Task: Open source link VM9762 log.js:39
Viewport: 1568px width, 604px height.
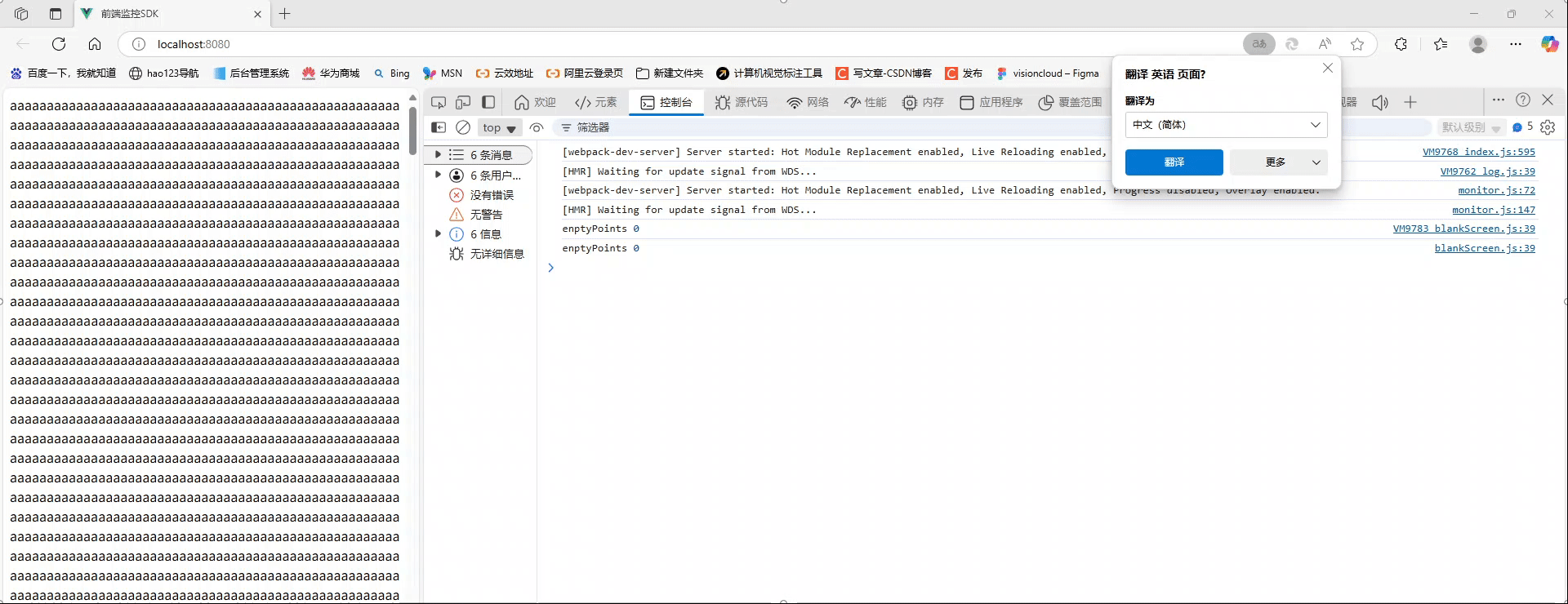Action: point(1487,171)
